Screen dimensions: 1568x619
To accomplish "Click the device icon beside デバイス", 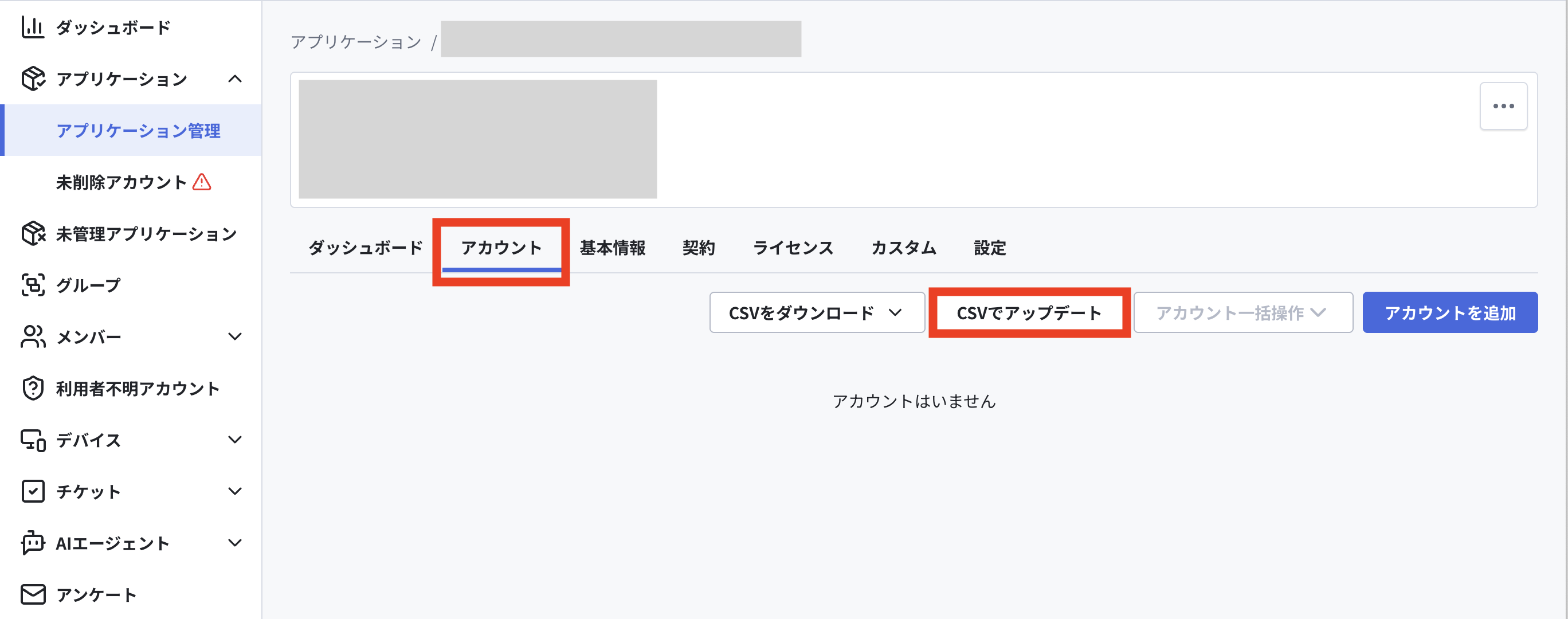I will pyautogui.click(x=33, y=440).
